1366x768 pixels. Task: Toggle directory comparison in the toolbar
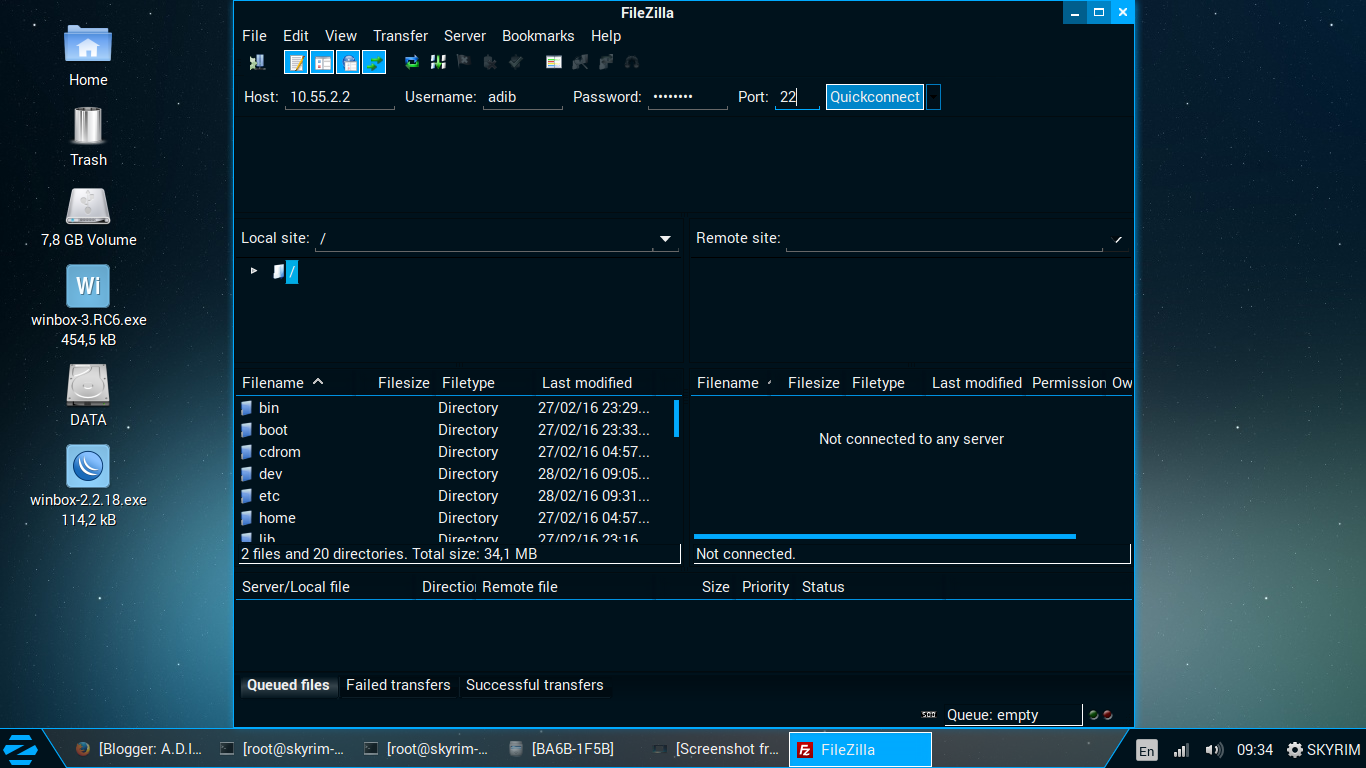[x=580, y=62]
